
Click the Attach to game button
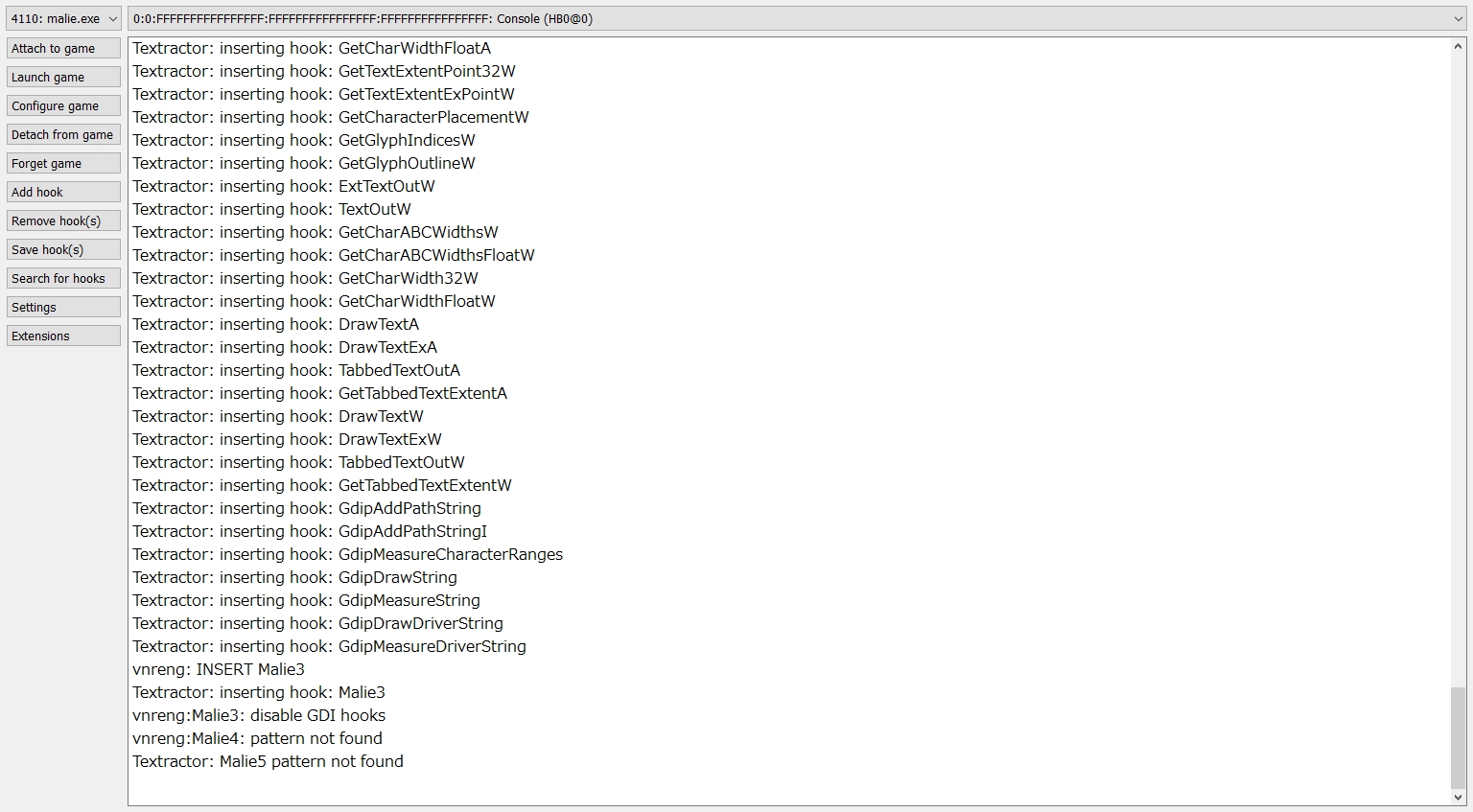pos(62,48)
